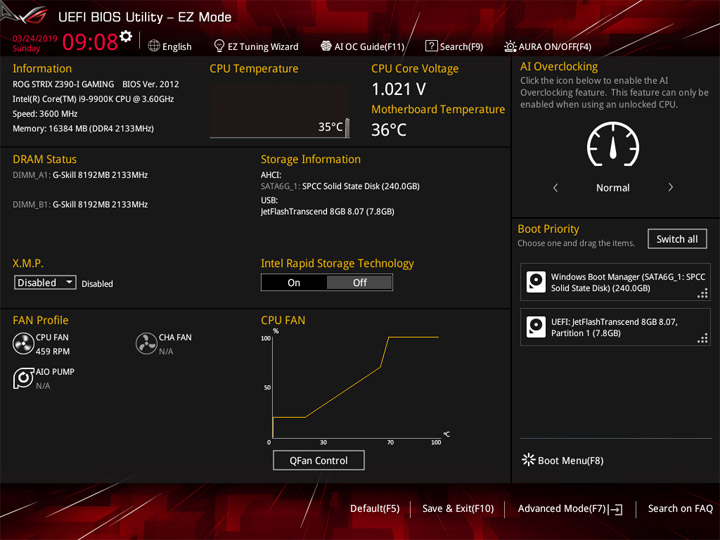Click the SATA6G_1 SPCC Solid State Disk entry

(340, 186)
